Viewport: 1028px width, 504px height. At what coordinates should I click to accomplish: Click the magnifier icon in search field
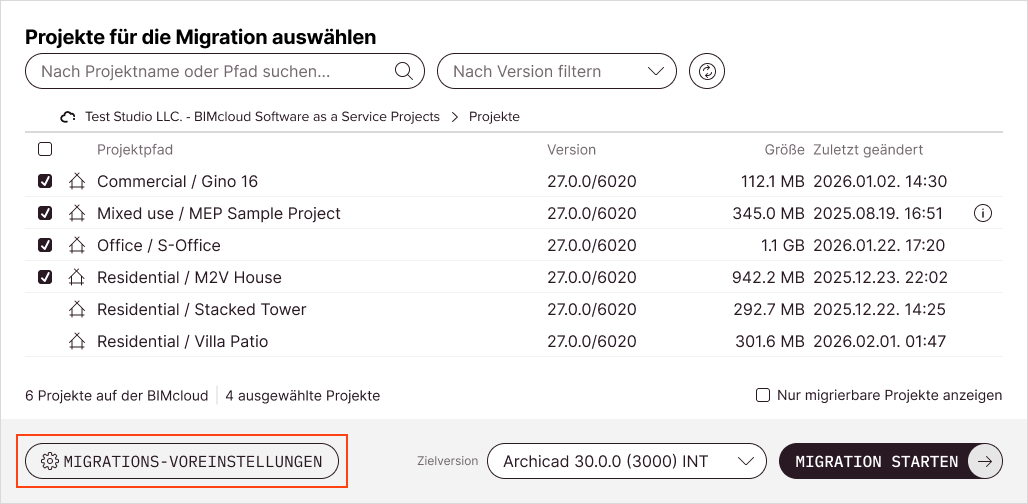tap(403, 71)
